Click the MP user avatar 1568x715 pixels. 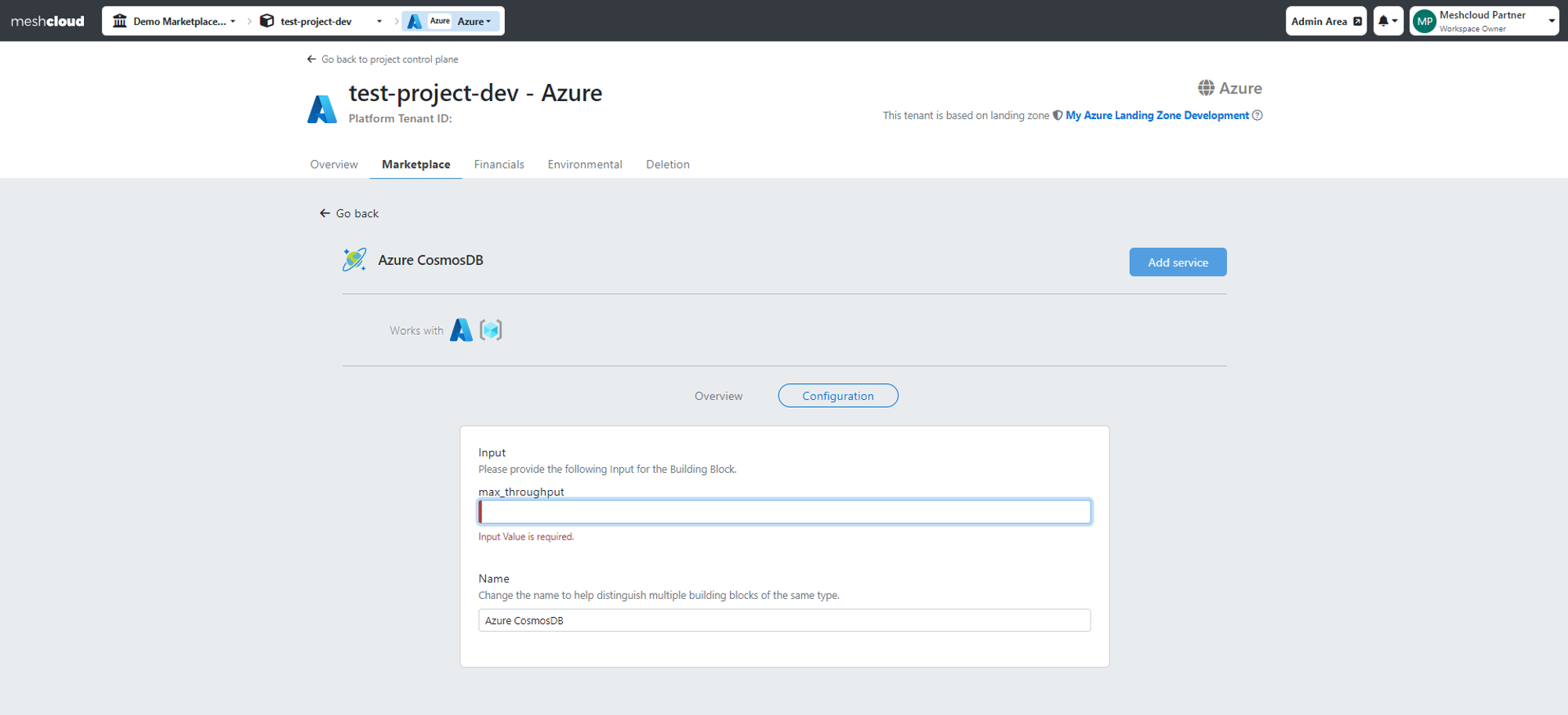click(1425, 21)
